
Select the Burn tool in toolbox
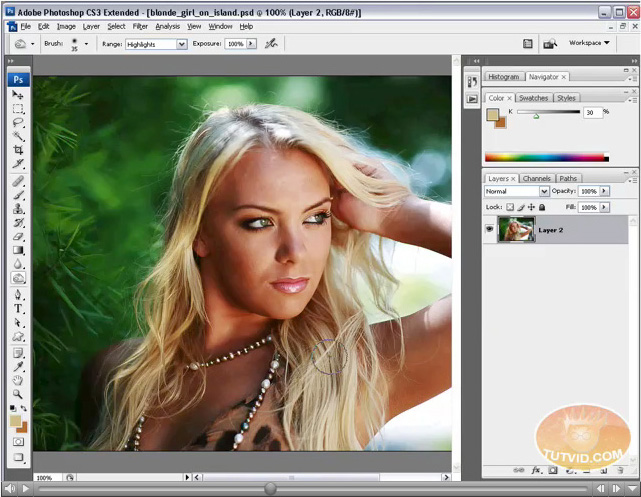point(18,278)
